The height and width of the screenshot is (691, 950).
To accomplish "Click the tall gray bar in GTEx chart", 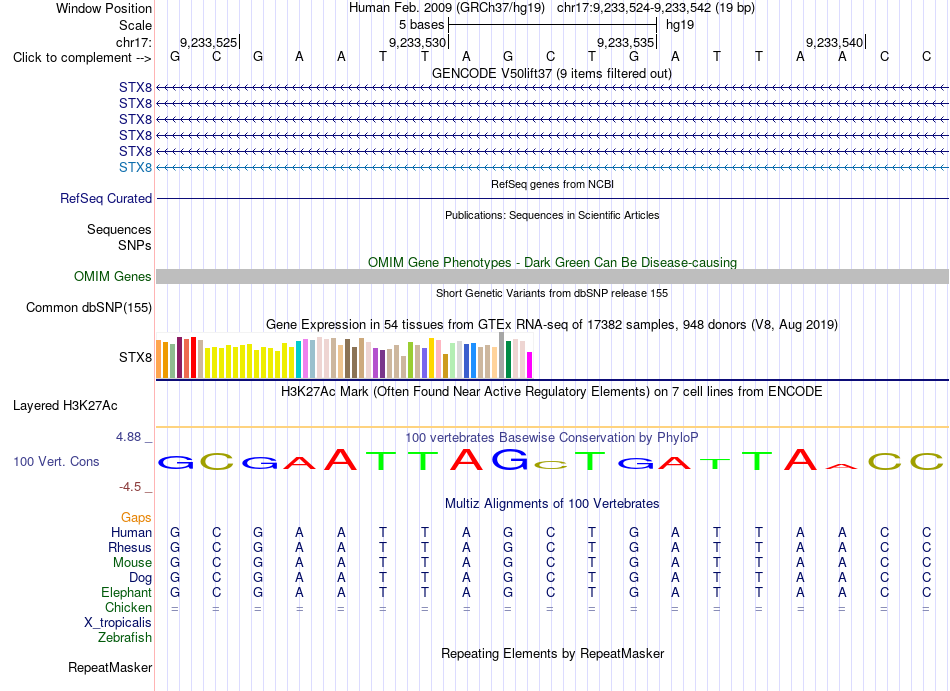I will (501, 355).
